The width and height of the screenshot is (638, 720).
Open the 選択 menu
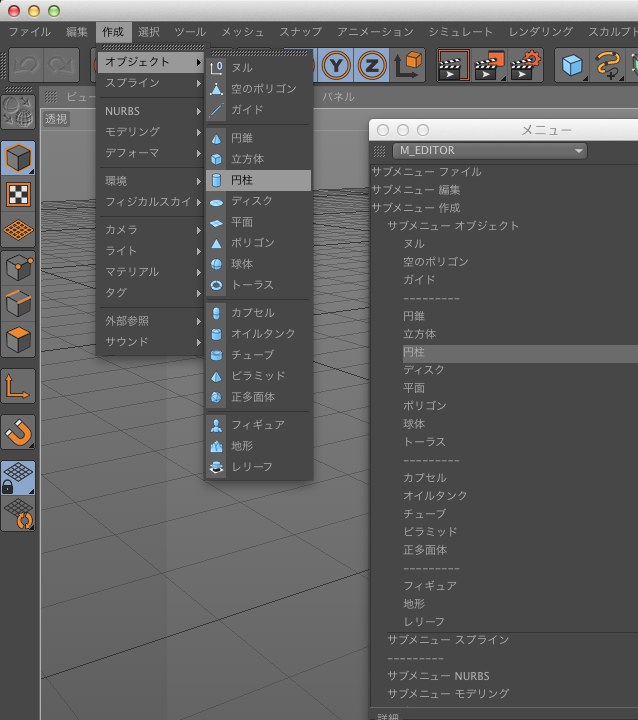[x=148, y=32]
